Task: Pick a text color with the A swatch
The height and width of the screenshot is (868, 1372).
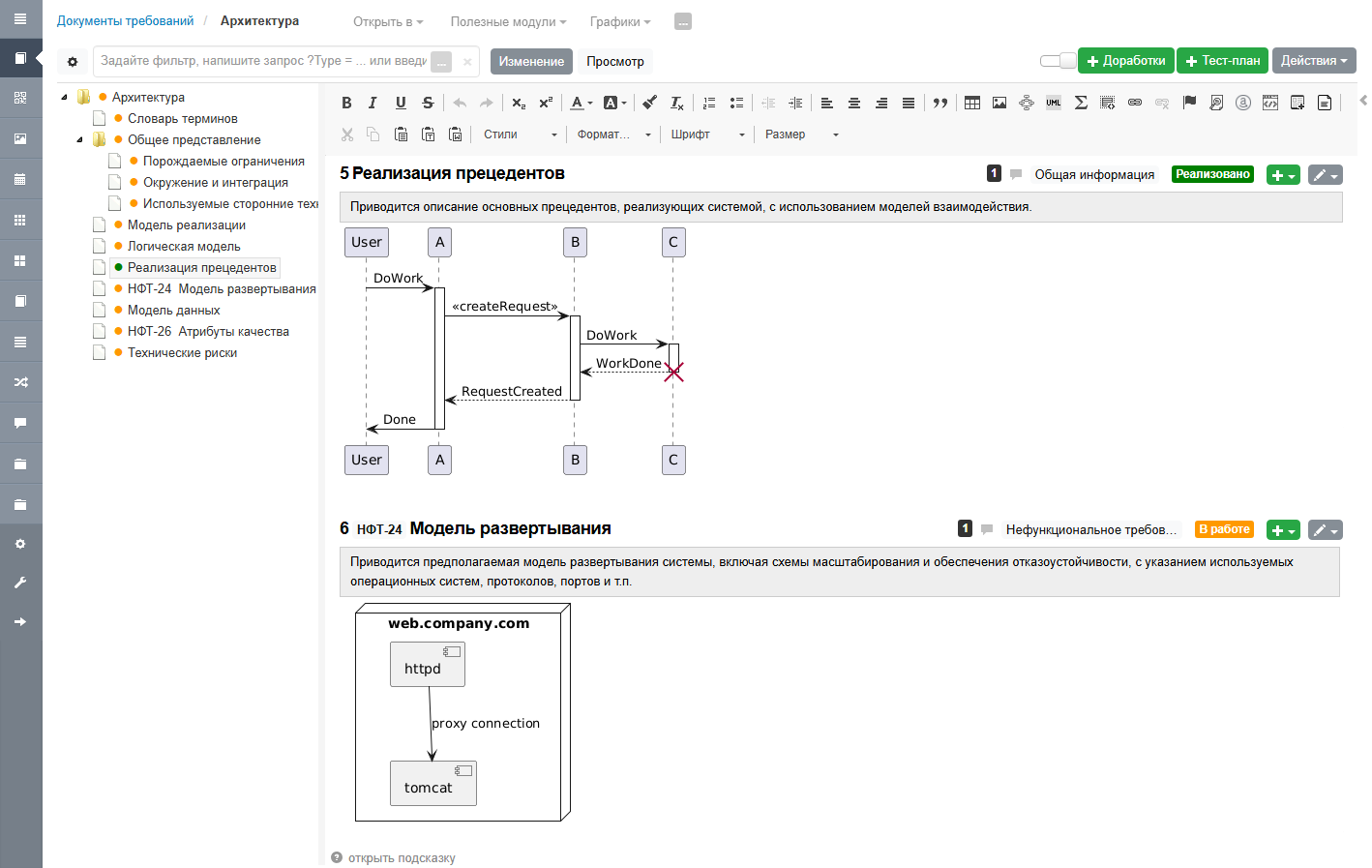Action: (x=581, y=103)
